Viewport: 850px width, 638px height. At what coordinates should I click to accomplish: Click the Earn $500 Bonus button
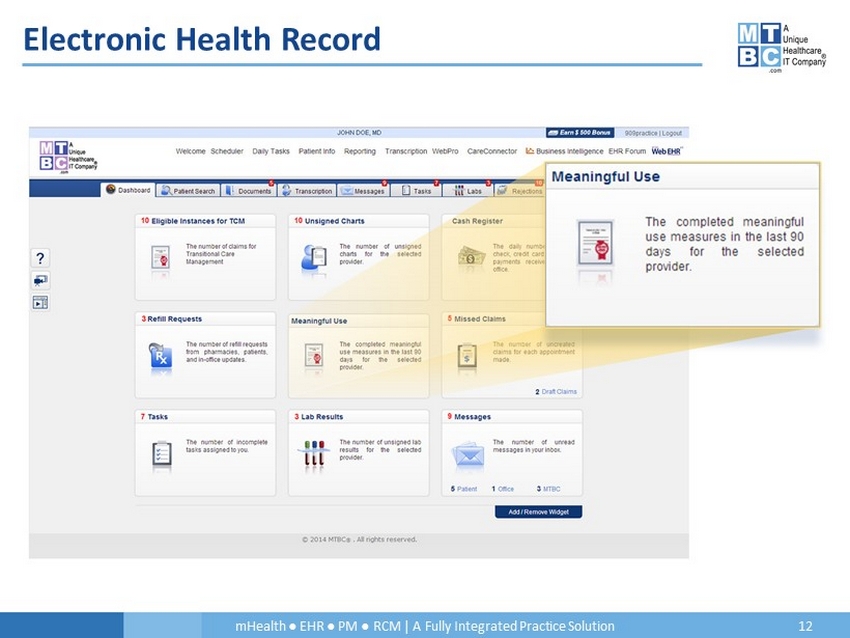[x=580, y=133]
